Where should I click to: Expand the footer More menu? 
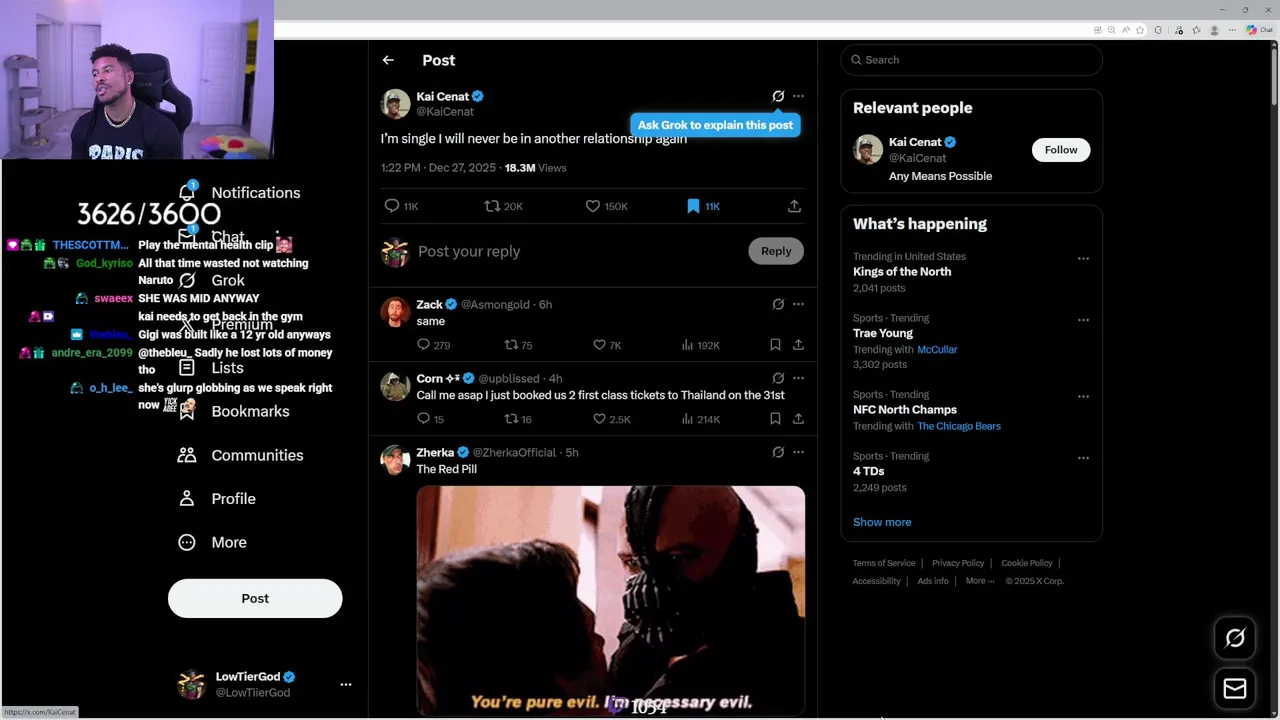(980, 581)
